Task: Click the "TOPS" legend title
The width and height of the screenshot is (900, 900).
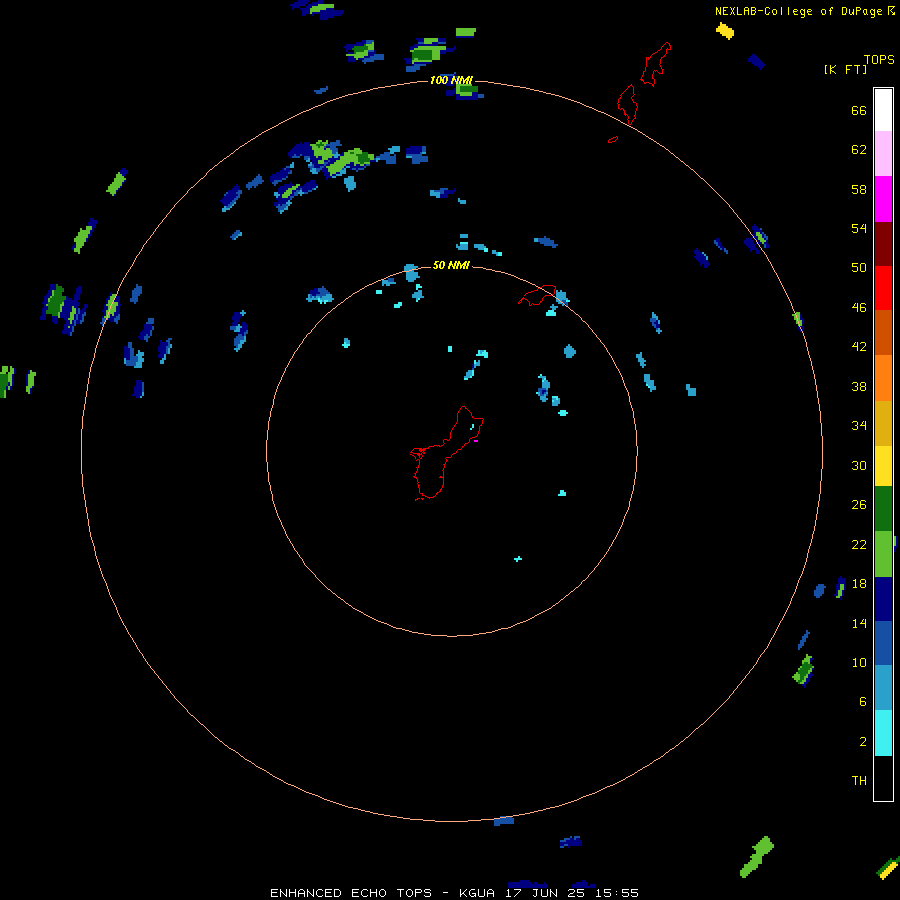Action: point(879,59)
